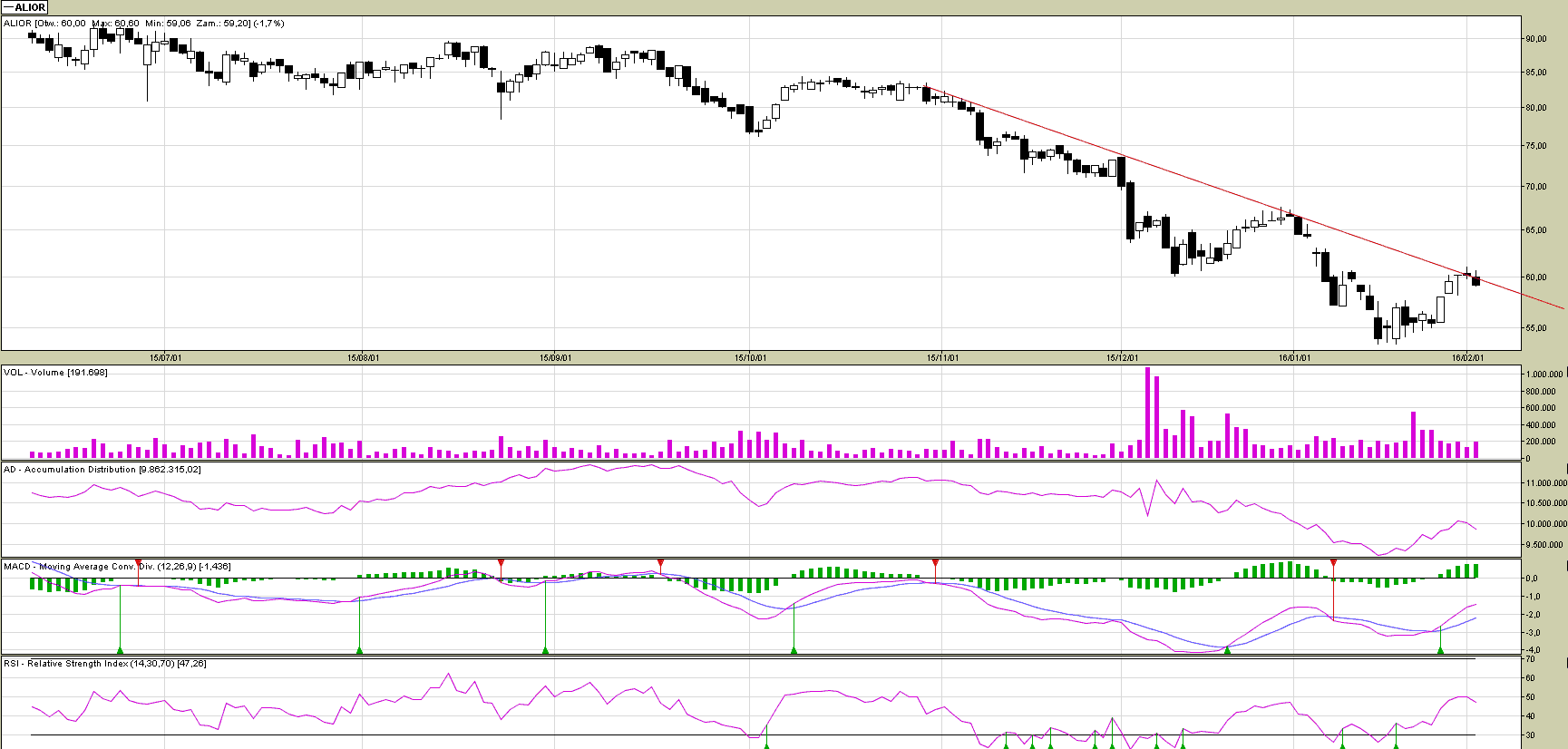Click the 15/07/01 date axis label
1568x749 pixels.
tap(165, 358)
